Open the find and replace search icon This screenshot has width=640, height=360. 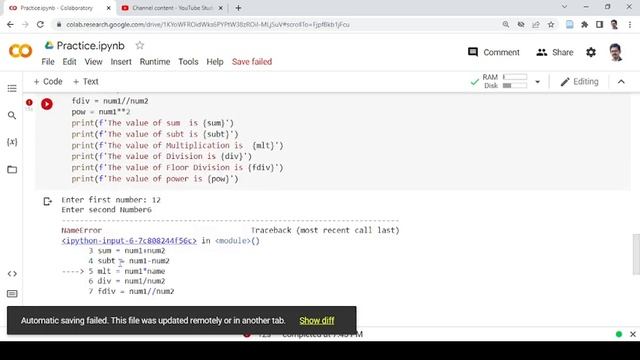click(12, 116)
